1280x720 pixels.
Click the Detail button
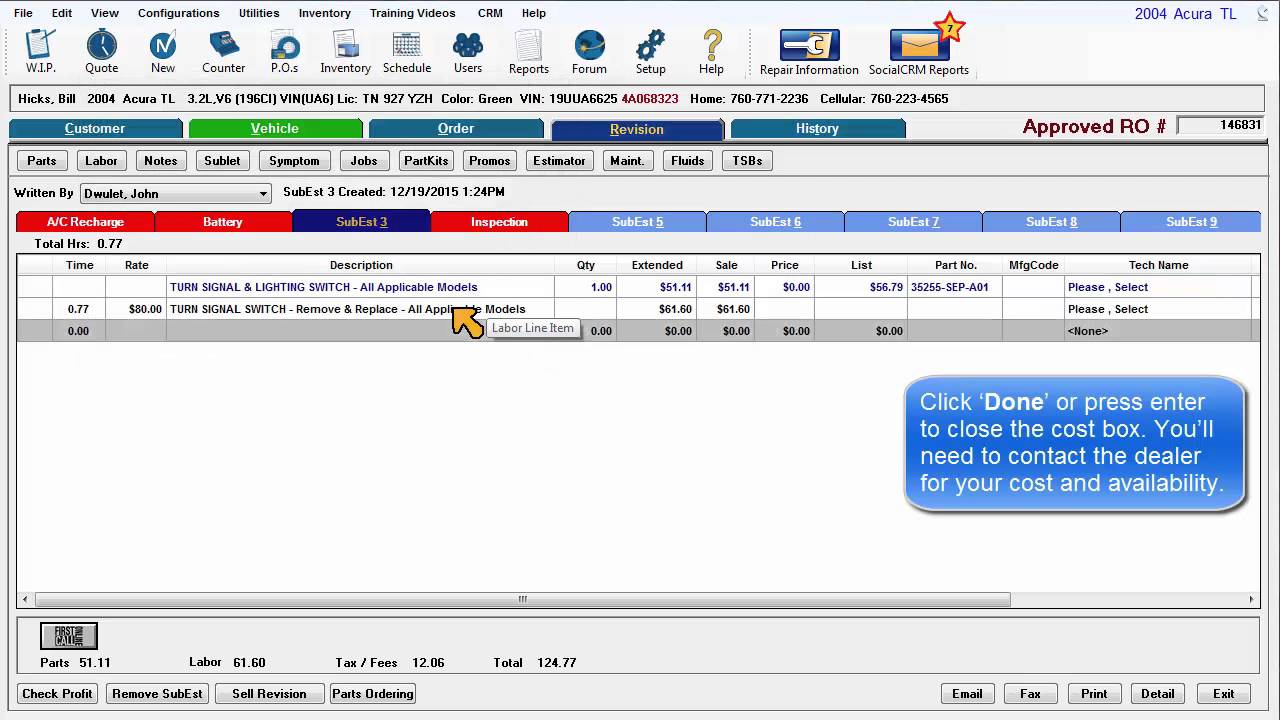coord(1158,694)
